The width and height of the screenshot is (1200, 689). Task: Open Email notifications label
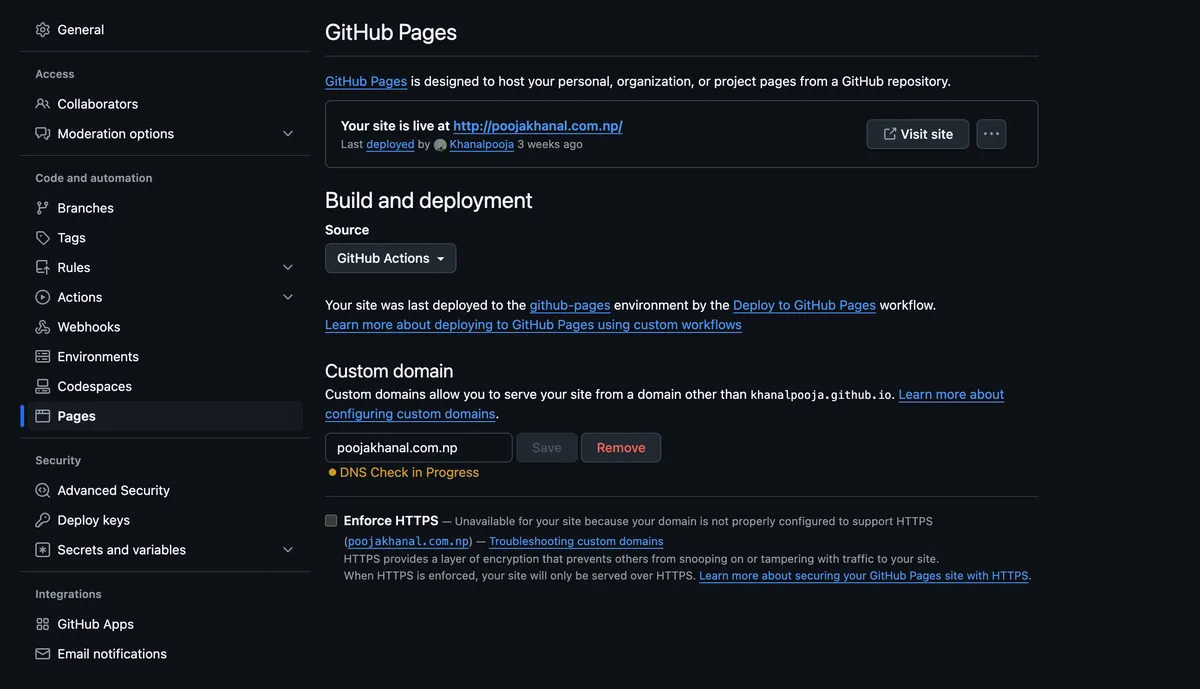point(112,654)
